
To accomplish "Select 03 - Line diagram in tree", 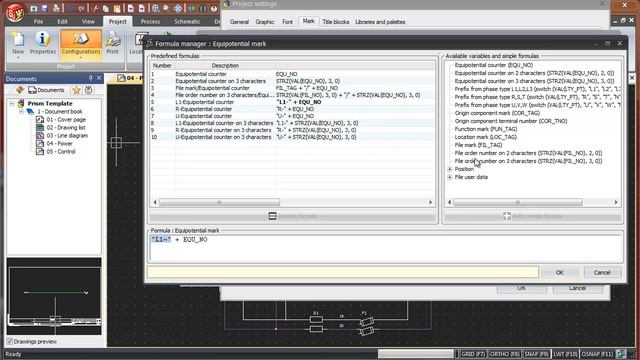I will pyautogui.click(x=67, y=136).
